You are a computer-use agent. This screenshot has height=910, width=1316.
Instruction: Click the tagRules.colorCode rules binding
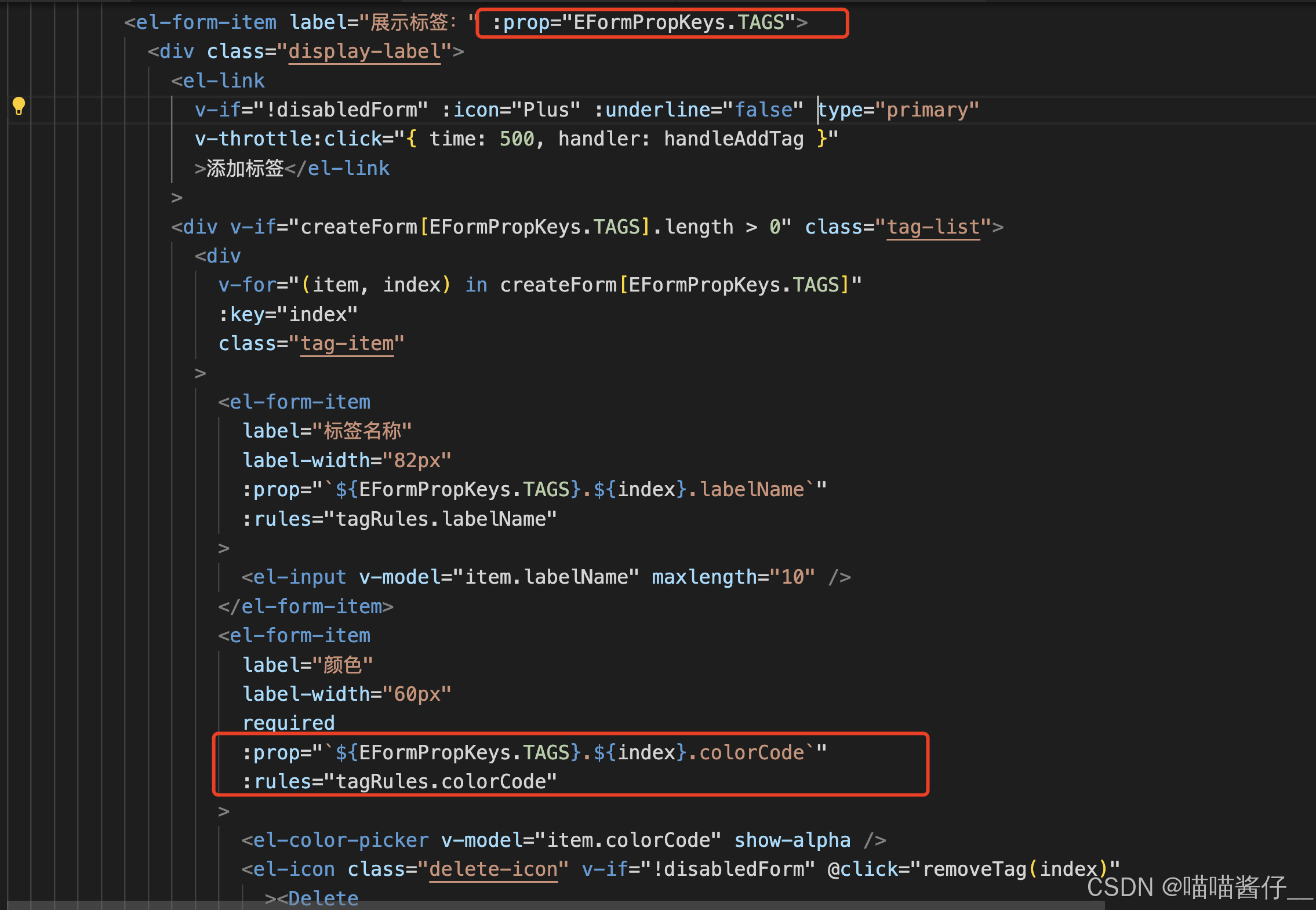[444, 781]
